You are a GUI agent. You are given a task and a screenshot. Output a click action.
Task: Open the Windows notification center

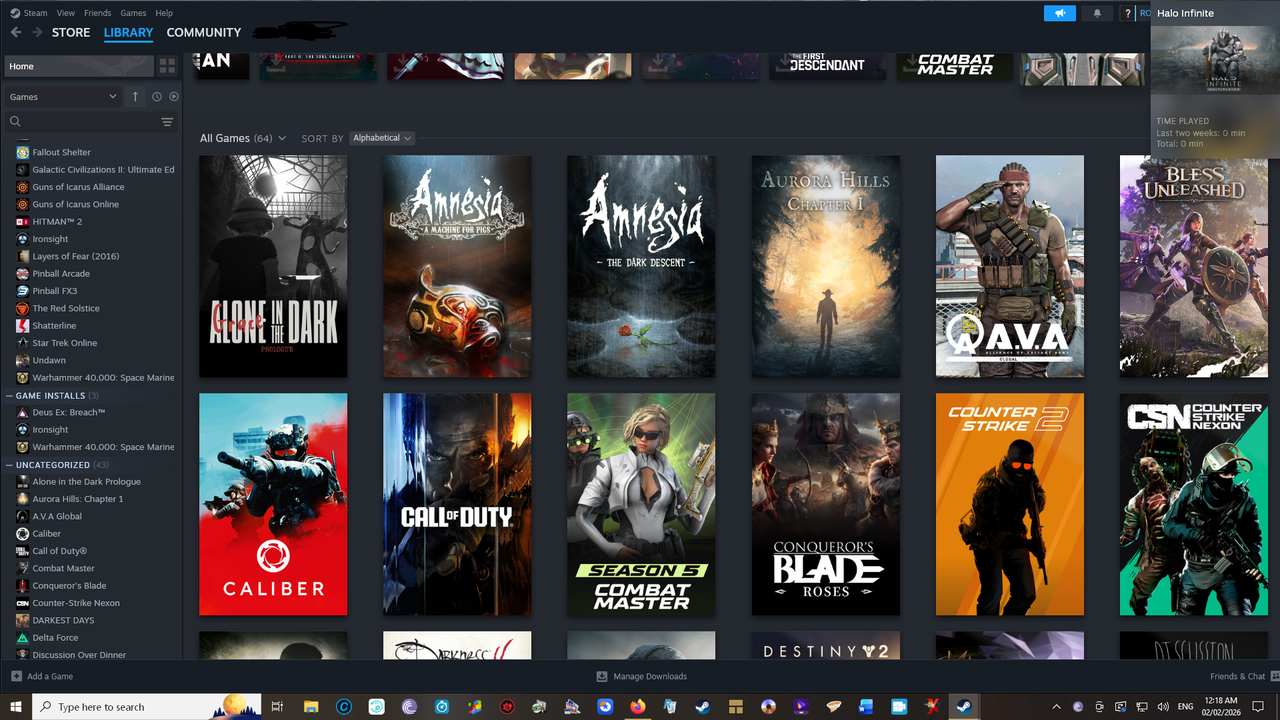click(x=1259, y=706)
